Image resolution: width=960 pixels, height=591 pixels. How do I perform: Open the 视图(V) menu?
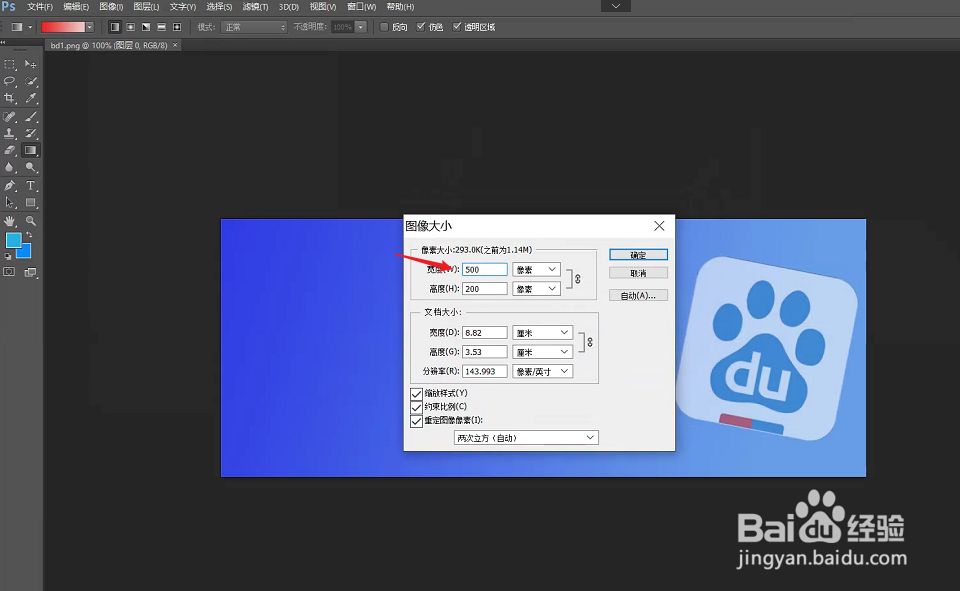pyautogui.click(x=323, y=7)
